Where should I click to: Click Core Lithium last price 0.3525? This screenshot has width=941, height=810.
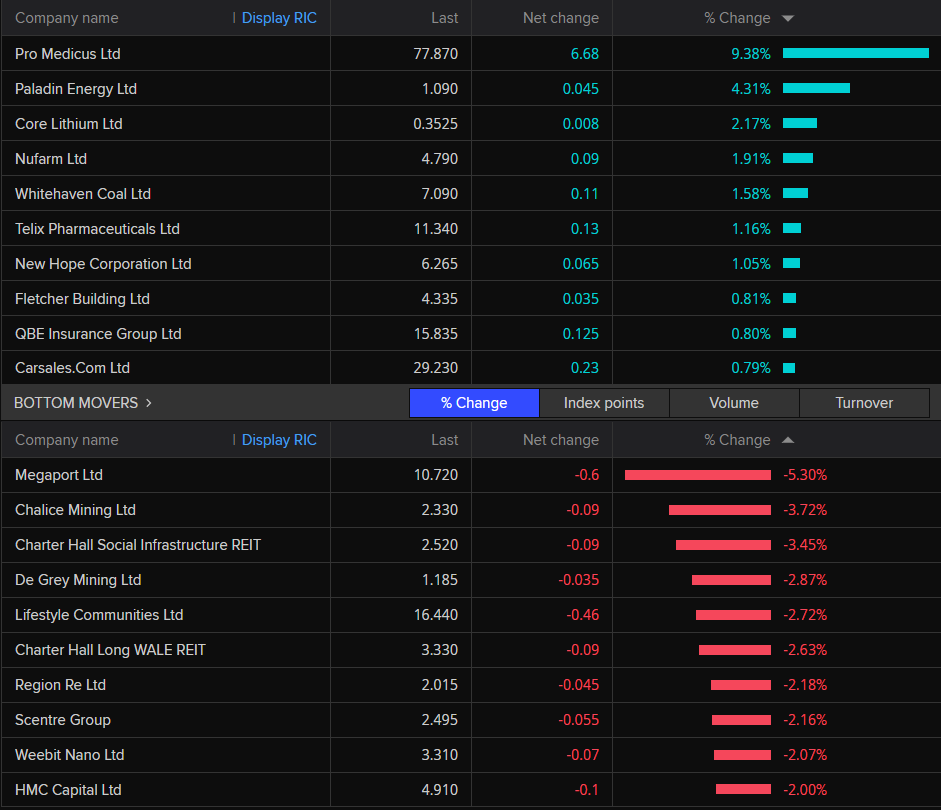[435, 124]
